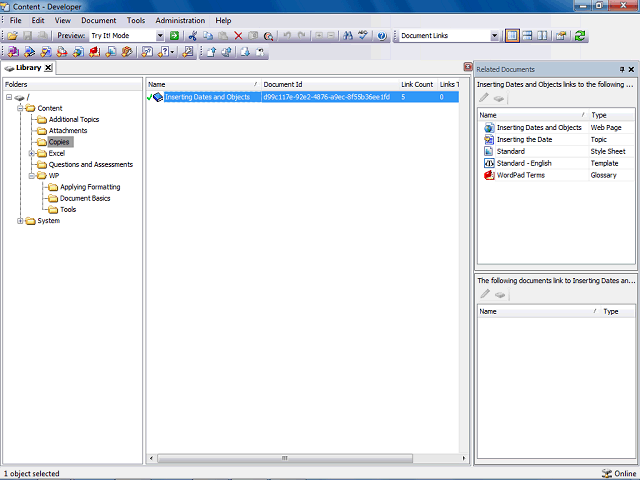Sort by Document Id column header
This screenshot has height=480, width=640.
(x=329, y=84)
